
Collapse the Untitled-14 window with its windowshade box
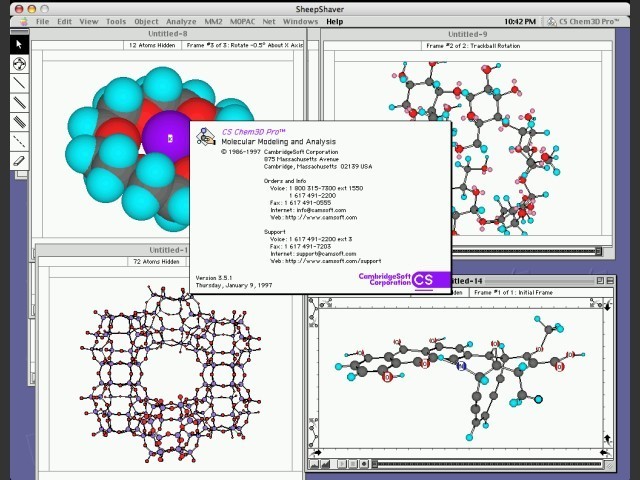[610, 280]
